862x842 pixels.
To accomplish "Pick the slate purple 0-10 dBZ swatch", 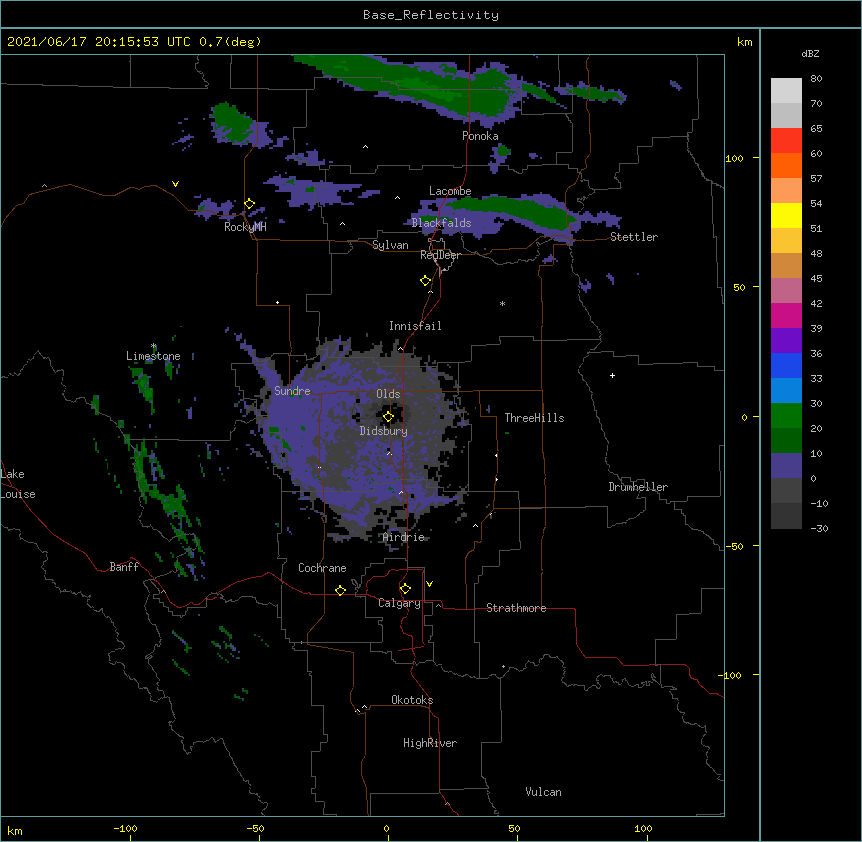I will tap(786, 466).
